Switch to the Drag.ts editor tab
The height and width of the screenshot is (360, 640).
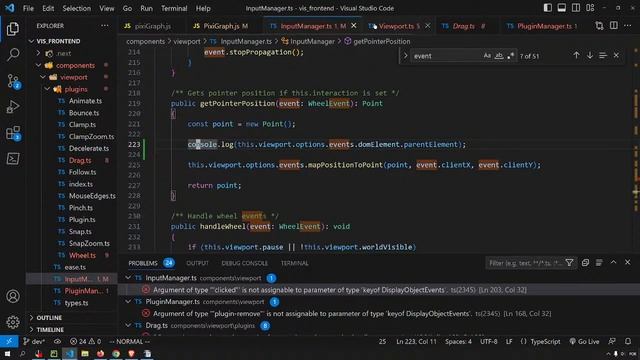coord(463,26)
